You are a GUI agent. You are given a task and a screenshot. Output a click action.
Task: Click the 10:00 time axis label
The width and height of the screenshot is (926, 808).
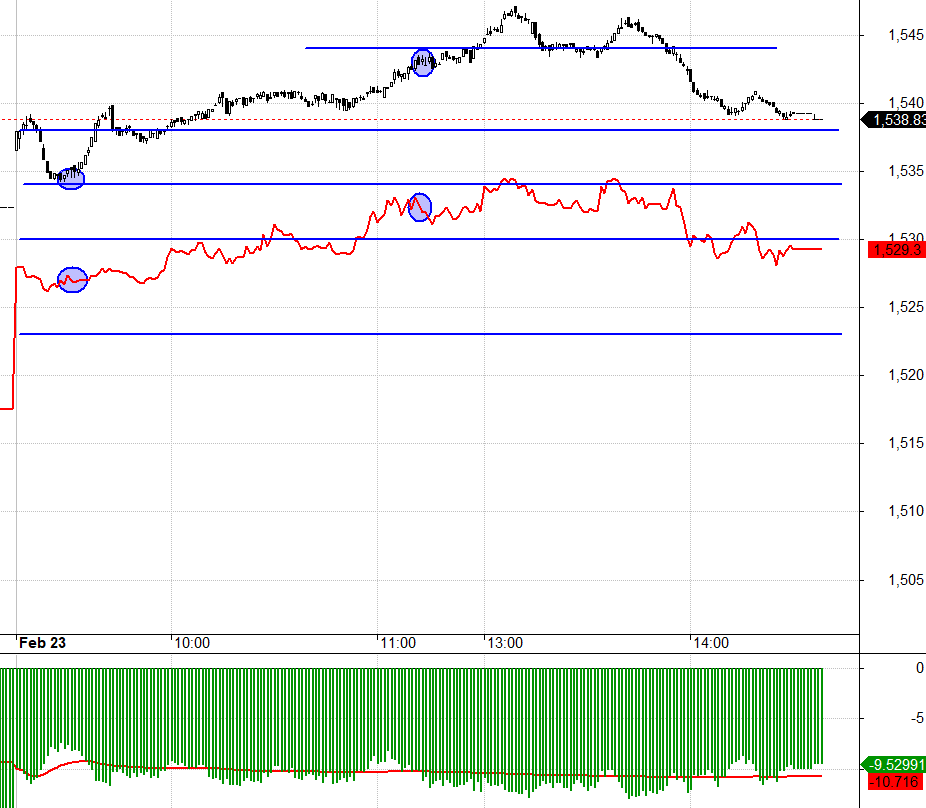point(192,643)
